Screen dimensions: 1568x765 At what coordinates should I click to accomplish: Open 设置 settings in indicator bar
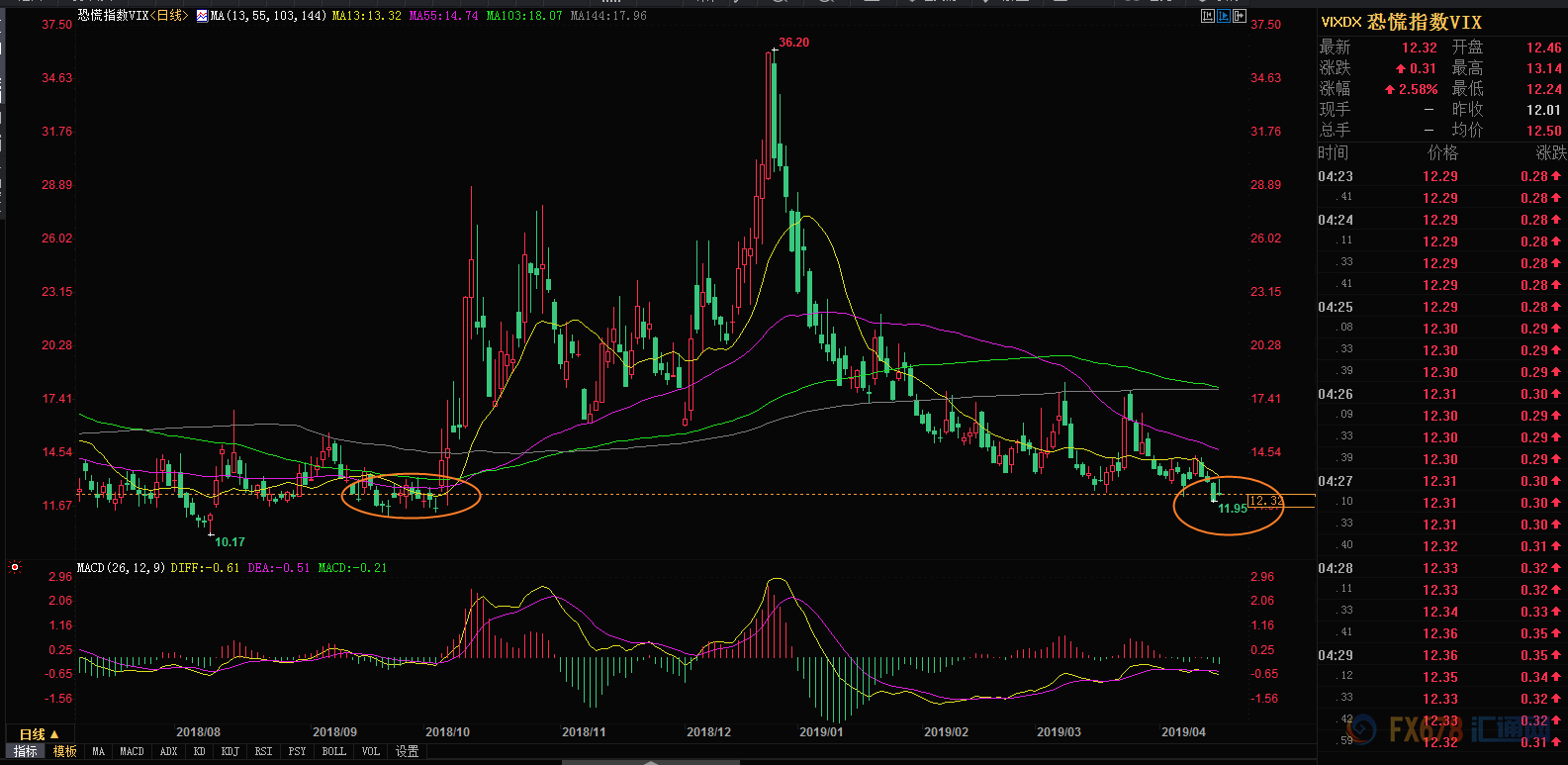pos(407,752)
